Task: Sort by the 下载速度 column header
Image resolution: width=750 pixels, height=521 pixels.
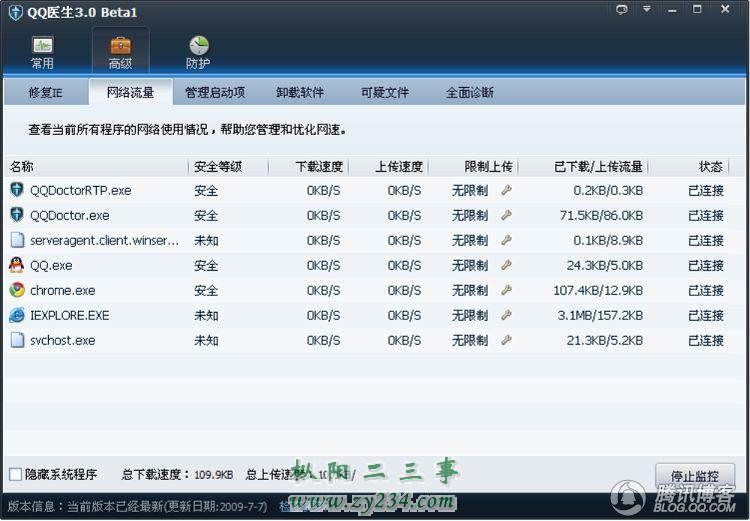Action: tap(309, 166)
